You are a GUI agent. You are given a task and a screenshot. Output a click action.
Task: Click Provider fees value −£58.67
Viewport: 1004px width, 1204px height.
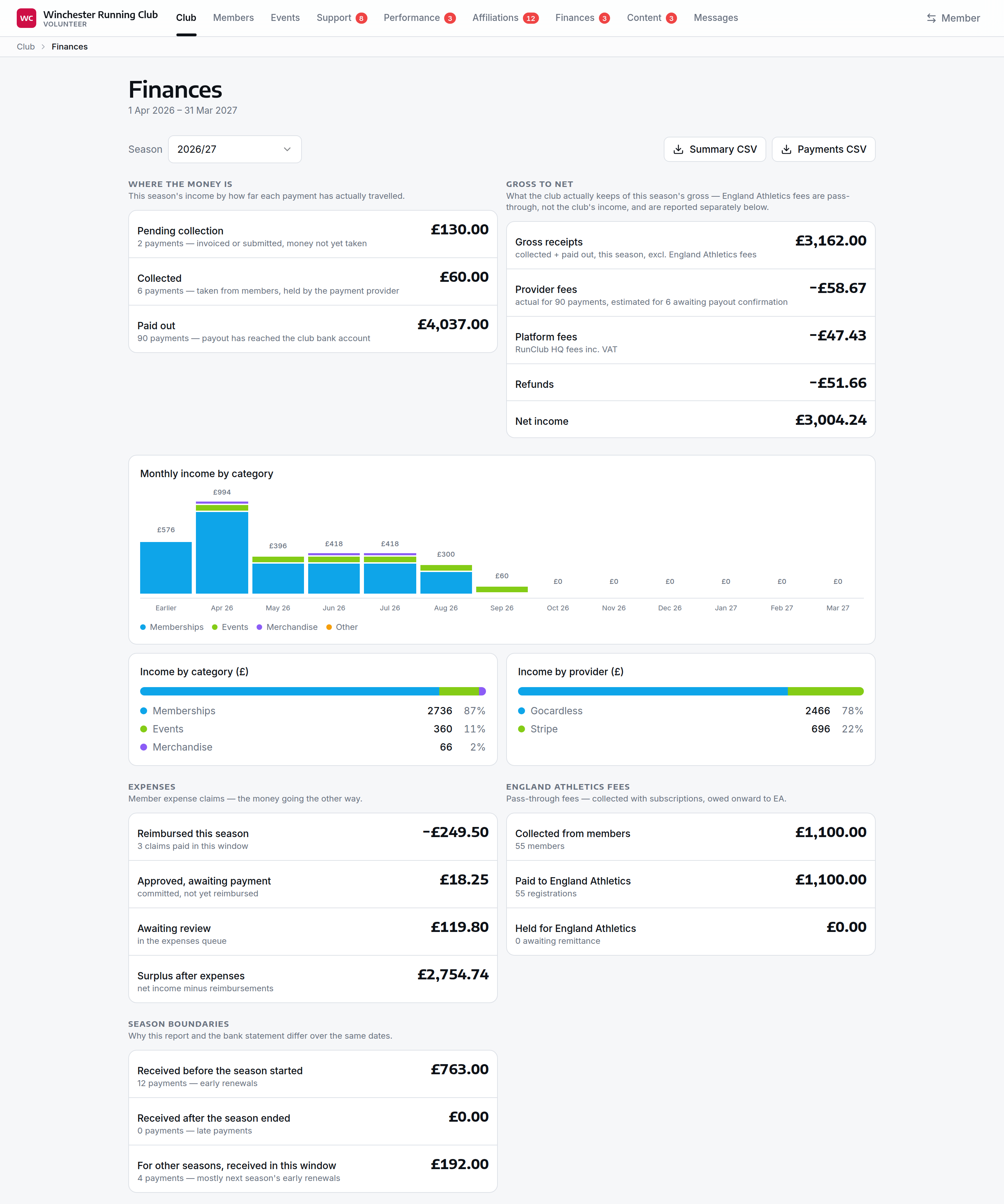tap(837, 288)
